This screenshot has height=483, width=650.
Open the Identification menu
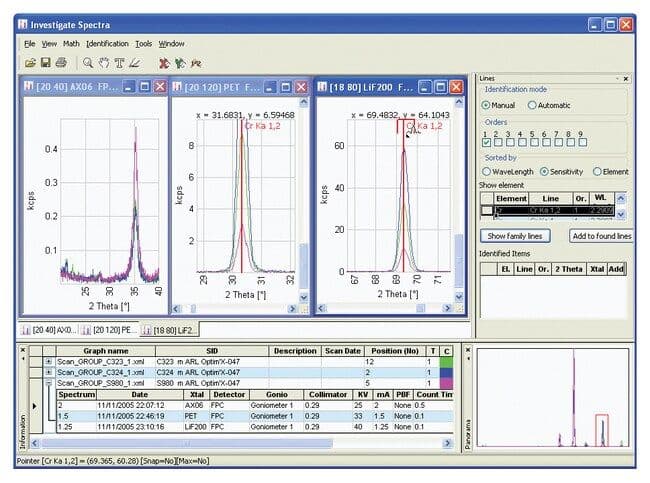click(x=107, y=44)
